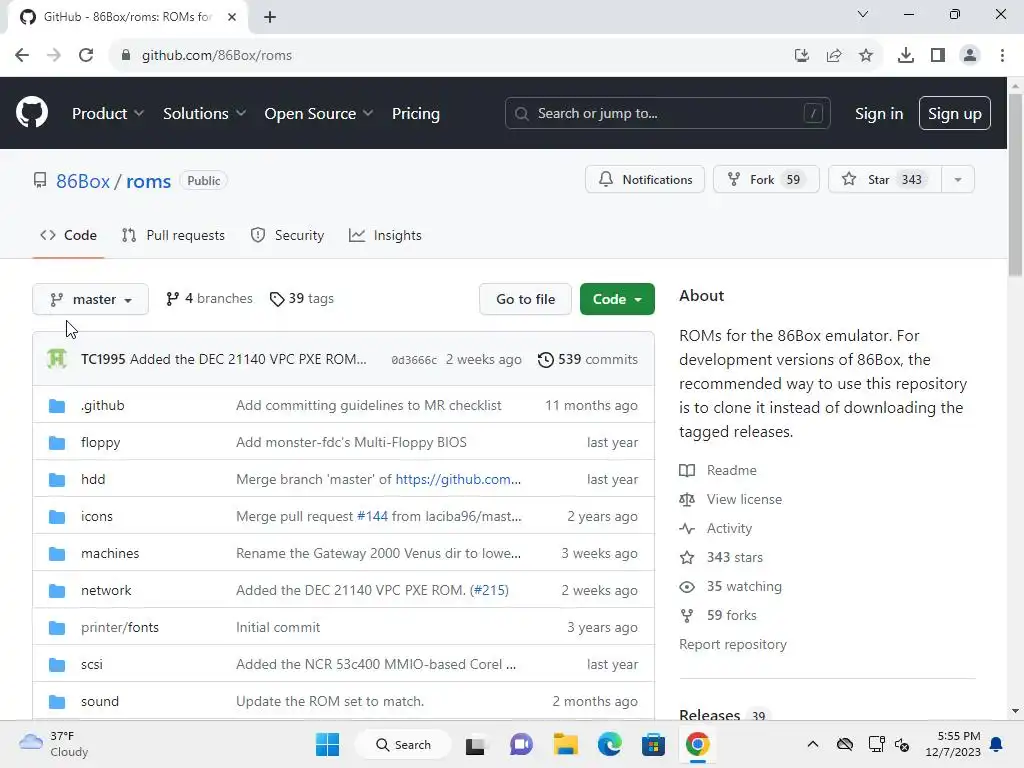Switch to the Insights tab
Screen dimensions: 1024x768
pyautogui.click(x=385, y=235)
